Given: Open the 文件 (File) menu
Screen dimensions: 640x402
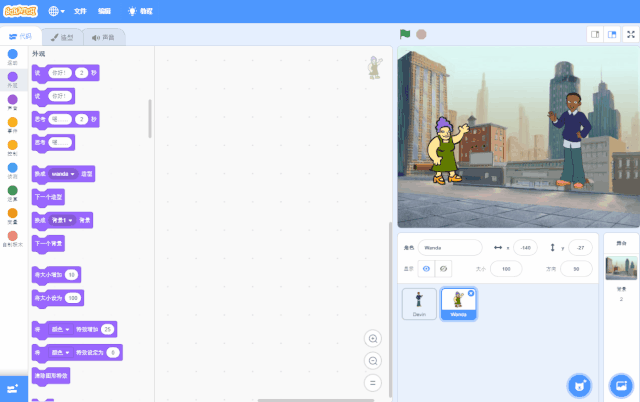Looking at the screenshot, I should pyautogui.click(x=80, y=11).
